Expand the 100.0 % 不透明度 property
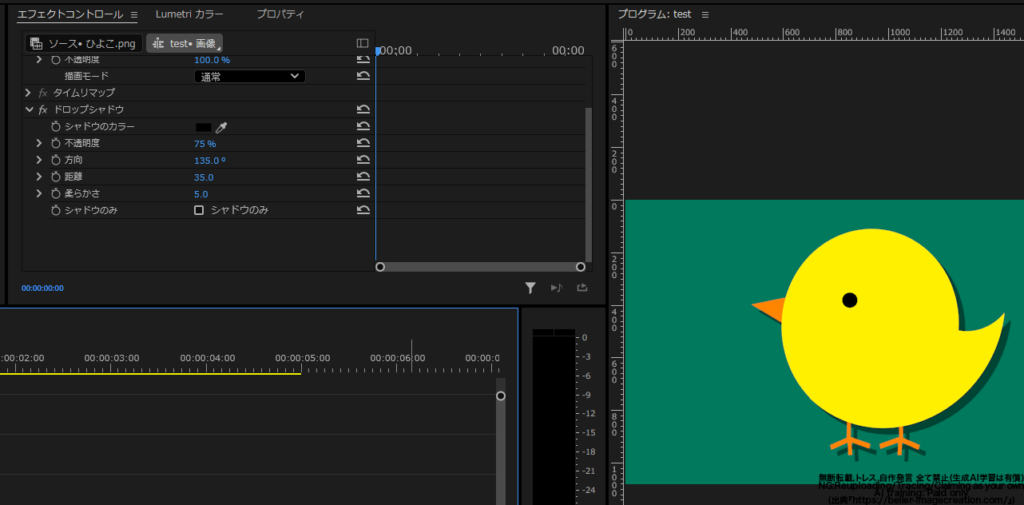The width and height of the screenshot is (1024, 505). click(39, 59)
